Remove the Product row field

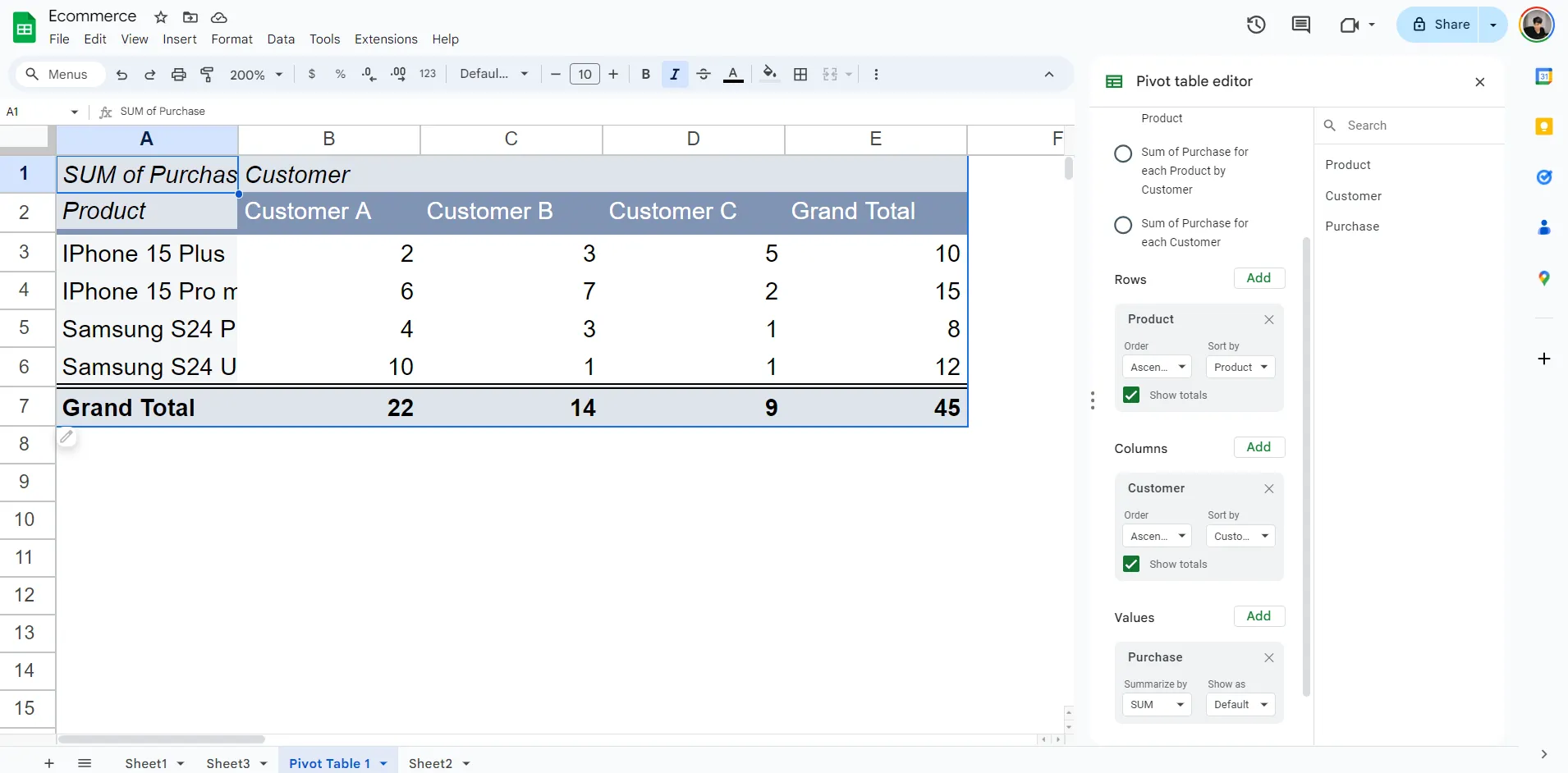pos(1269,319)
